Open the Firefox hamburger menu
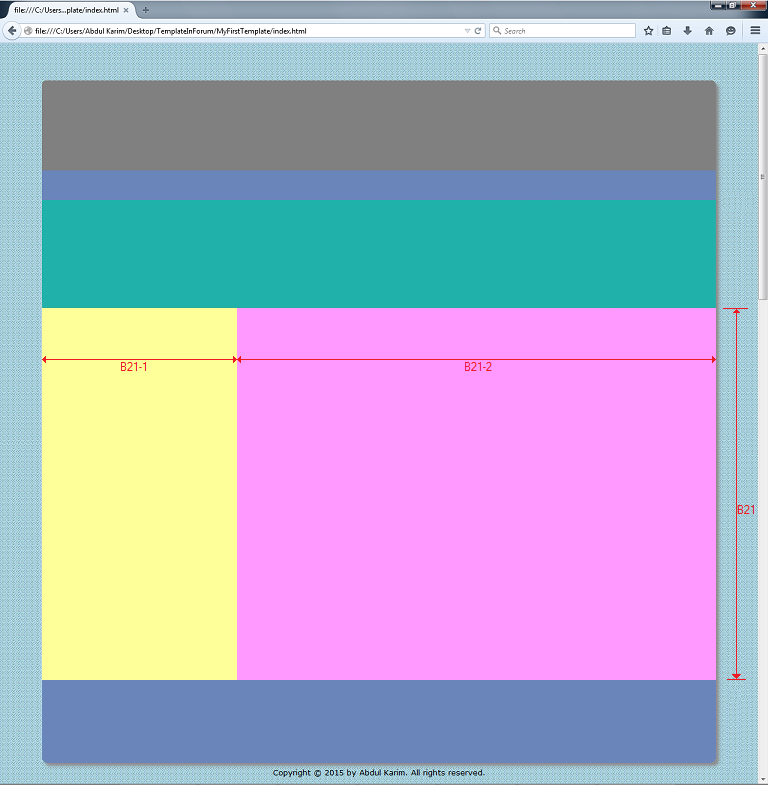This screenshot has height=785, width=768. [755, 31]
